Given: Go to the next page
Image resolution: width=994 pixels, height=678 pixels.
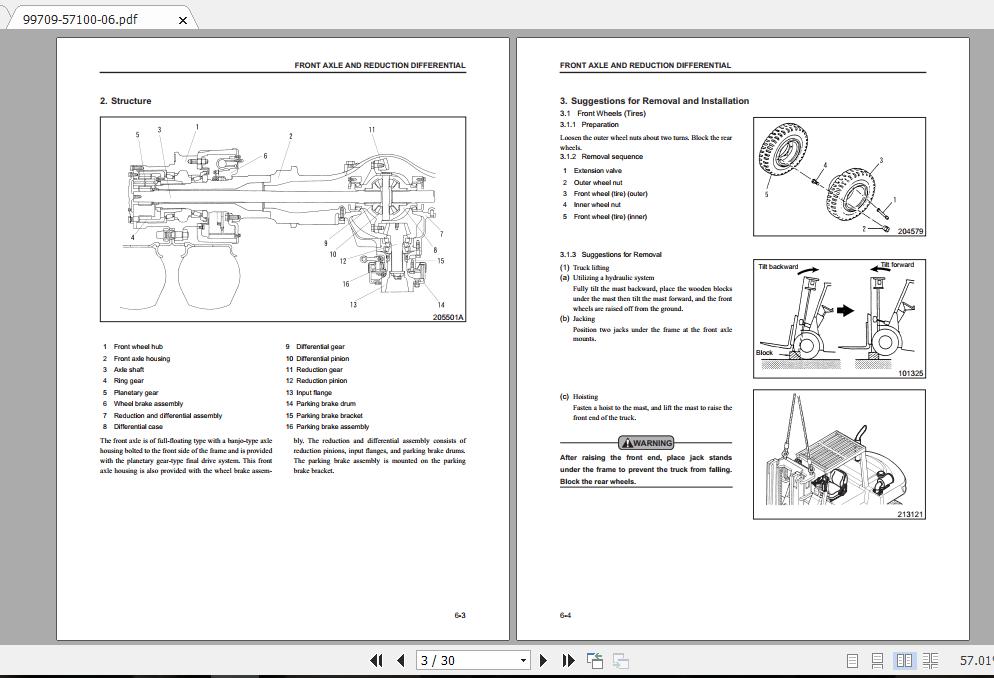Looking at the screenshot, I should (x=544, y=661).
